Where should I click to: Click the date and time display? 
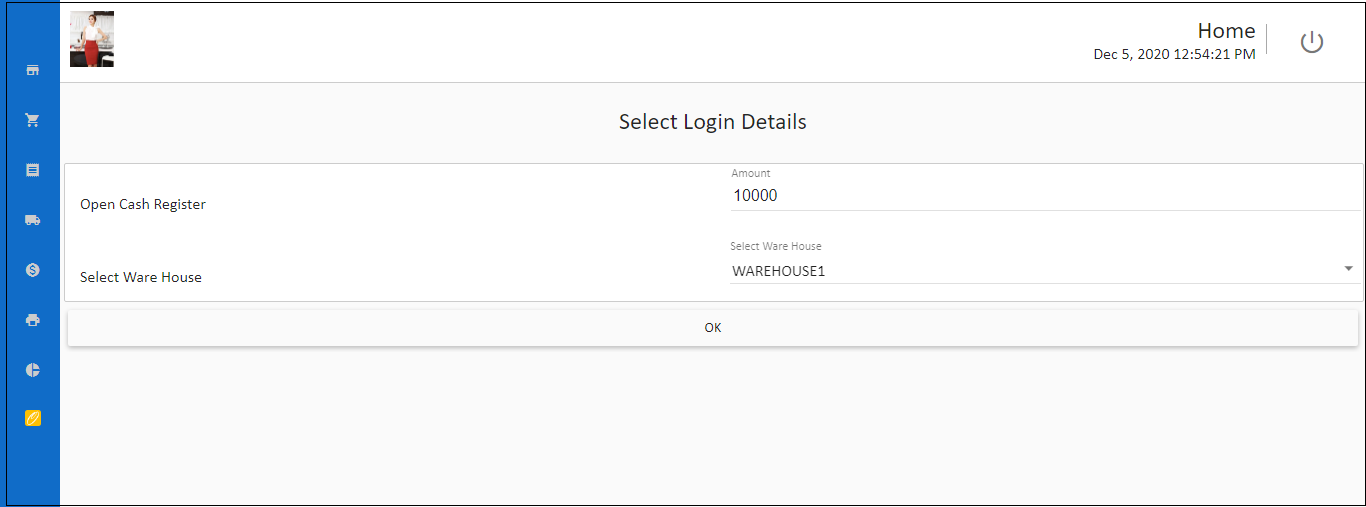pyautogui.click(x=1174, y=54)
